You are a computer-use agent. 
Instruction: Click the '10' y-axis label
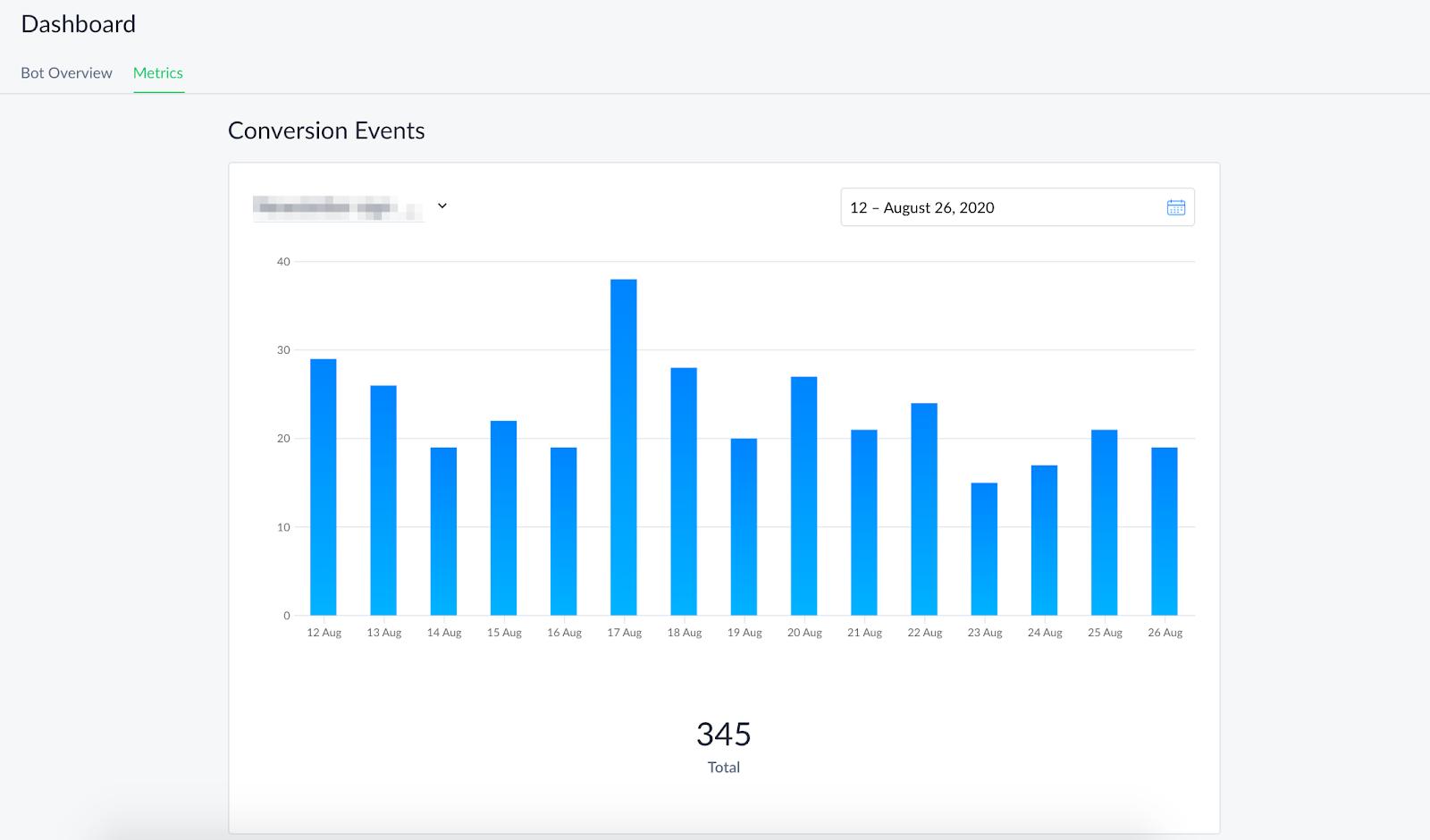[x=283, y=527]
